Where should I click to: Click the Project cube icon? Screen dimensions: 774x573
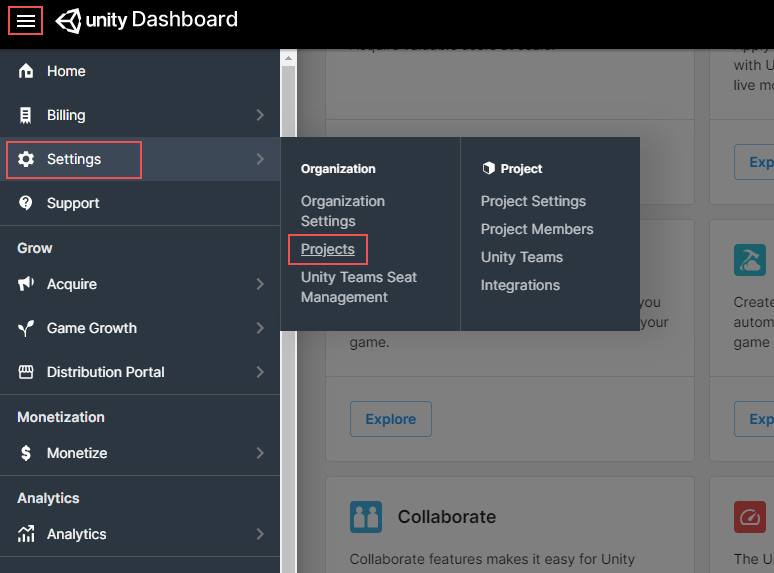(488, 168)
